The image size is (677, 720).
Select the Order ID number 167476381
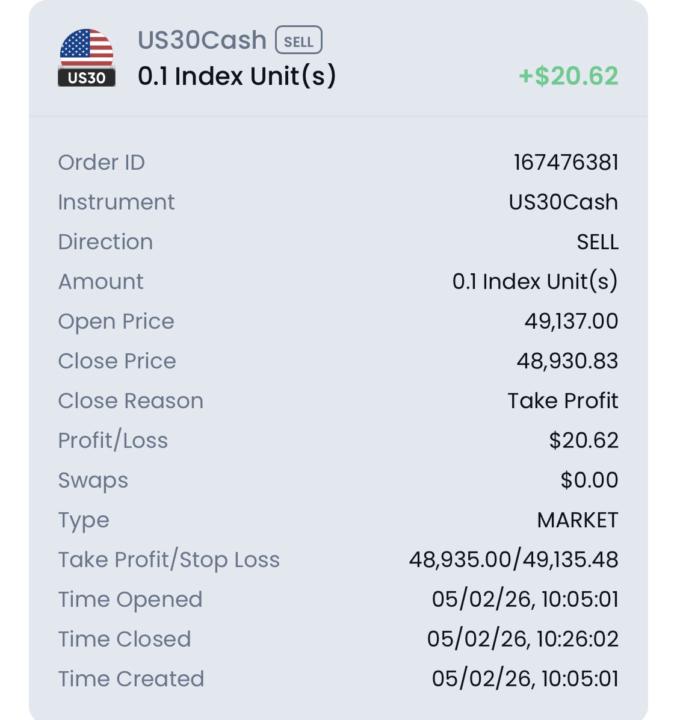(565, 162)
